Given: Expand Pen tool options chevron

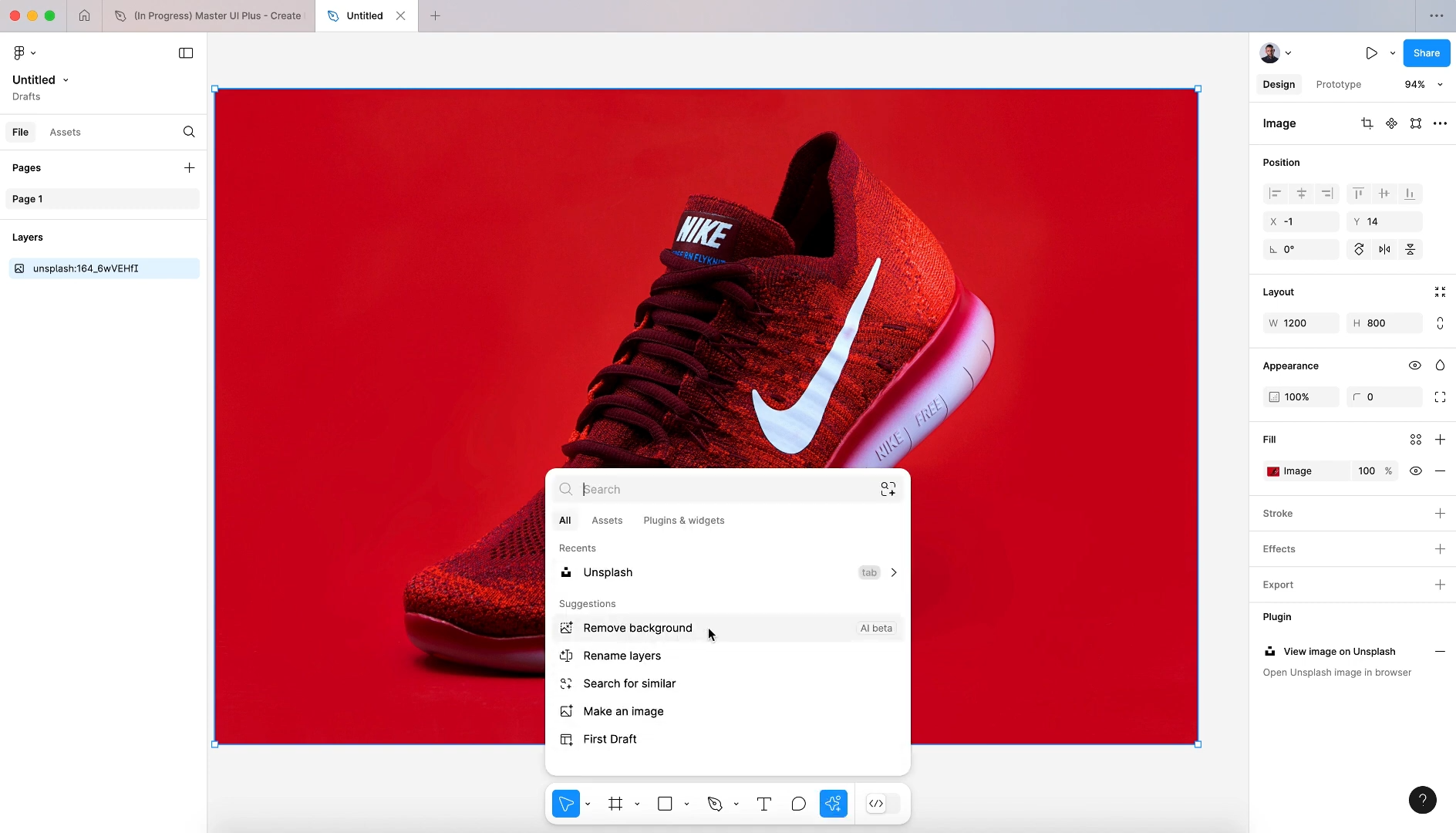Looking at the screenshot, I should pyautogui.click(x=736, y=804).
